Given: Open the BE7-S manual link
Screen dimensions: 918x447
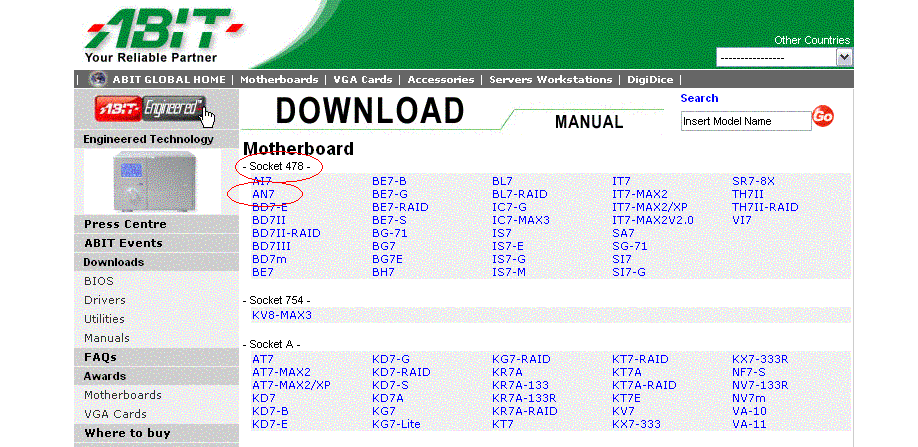Looking at the screenshot, I should [x=389, y=220].
